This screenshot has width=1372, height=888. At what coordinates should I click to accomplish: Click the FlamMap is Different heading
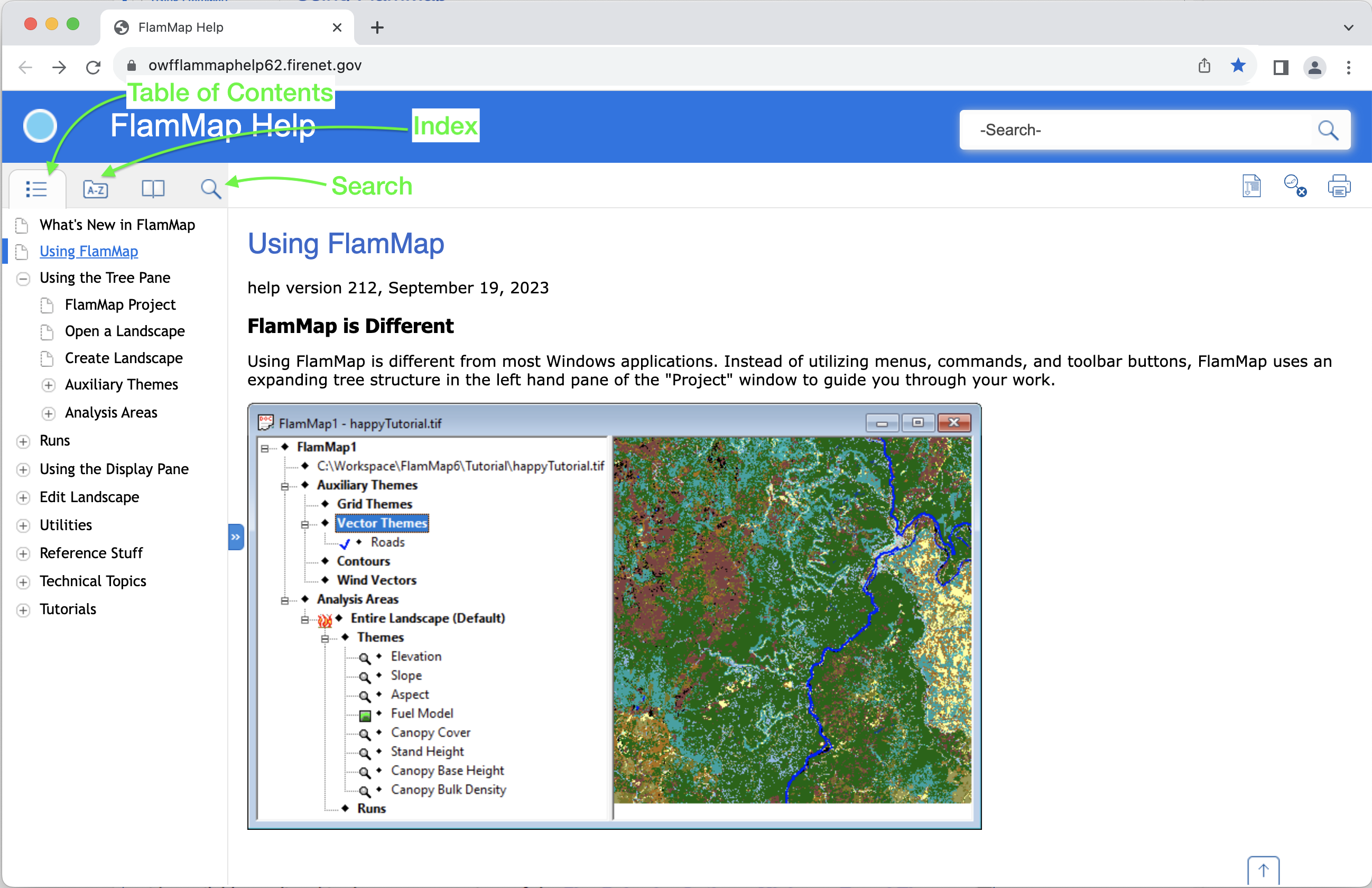click(x=350, y=326)
